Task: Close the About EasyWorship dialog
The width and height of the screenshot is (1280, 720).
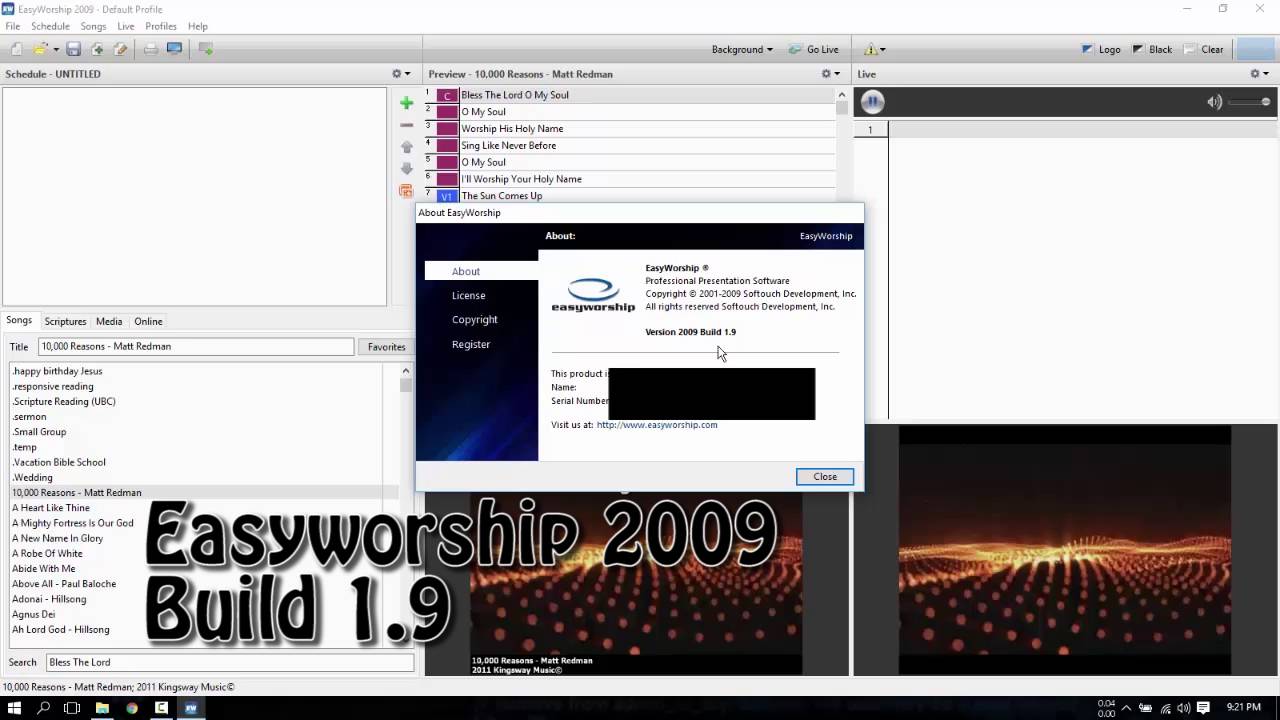Action: (x=825, y=476)
